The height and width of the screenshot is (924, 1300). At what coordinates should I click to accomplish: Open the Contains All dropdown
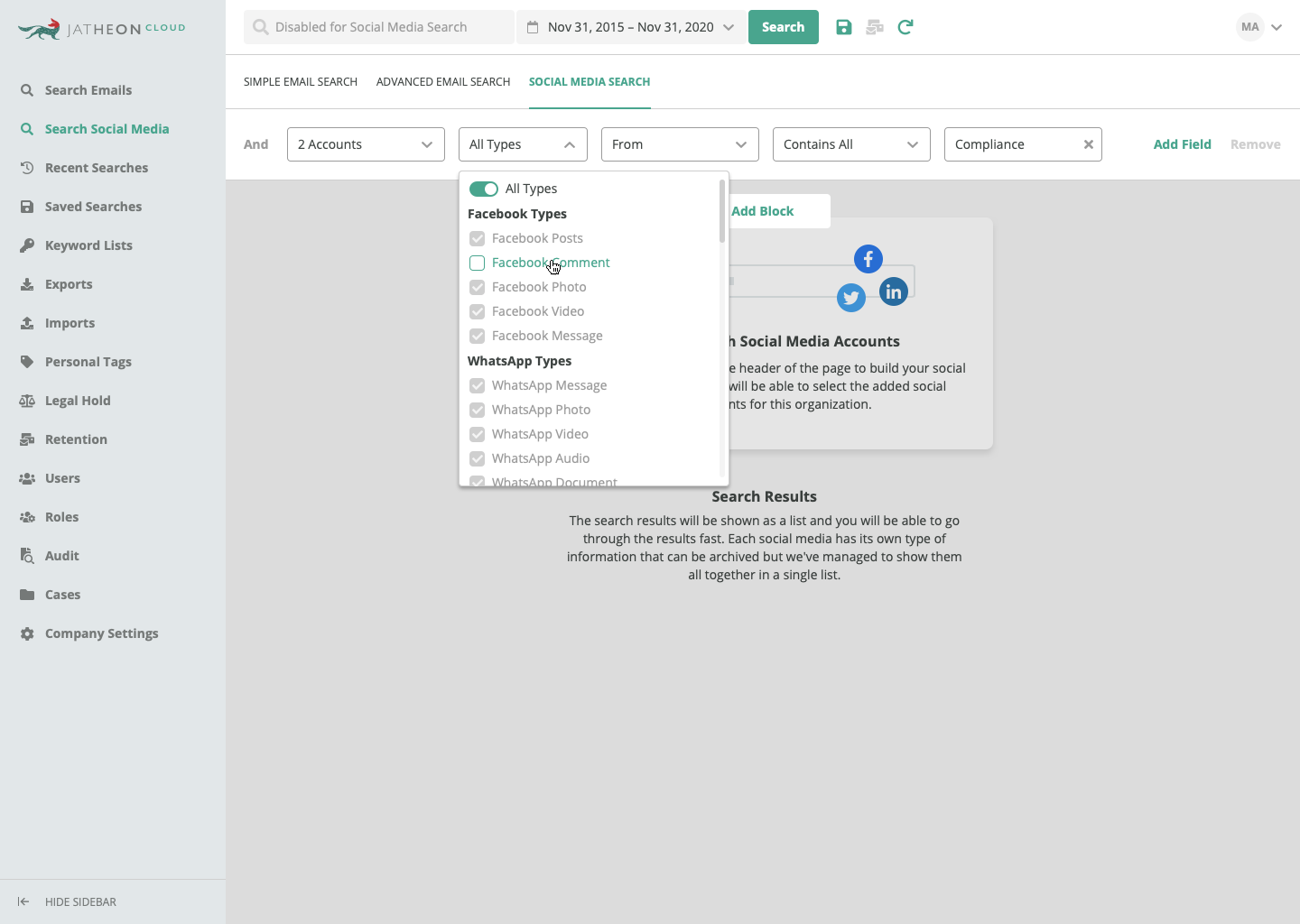click(851, 144)
